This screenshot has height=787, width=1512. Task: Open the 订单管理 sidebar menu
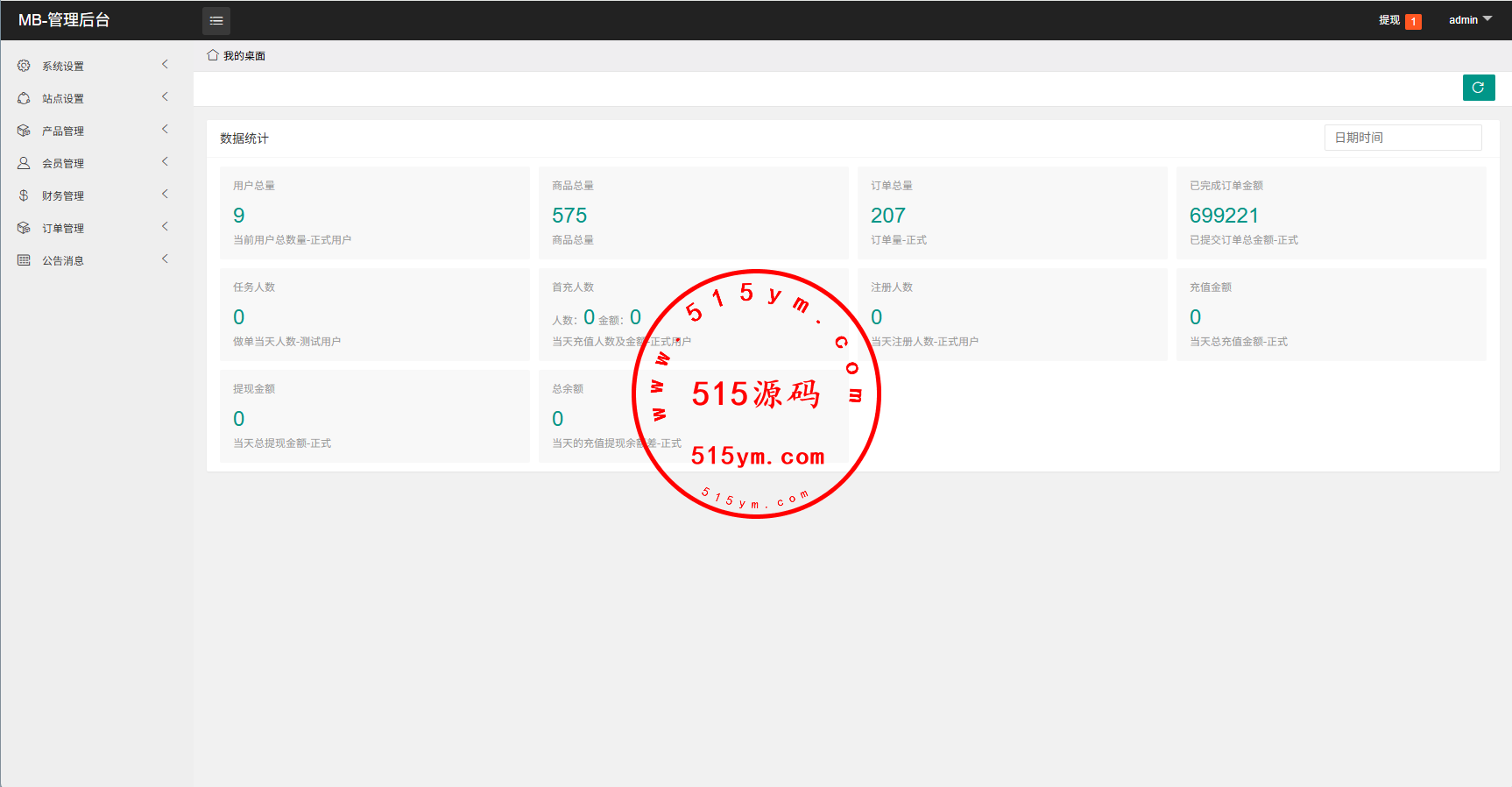point(63,229)
